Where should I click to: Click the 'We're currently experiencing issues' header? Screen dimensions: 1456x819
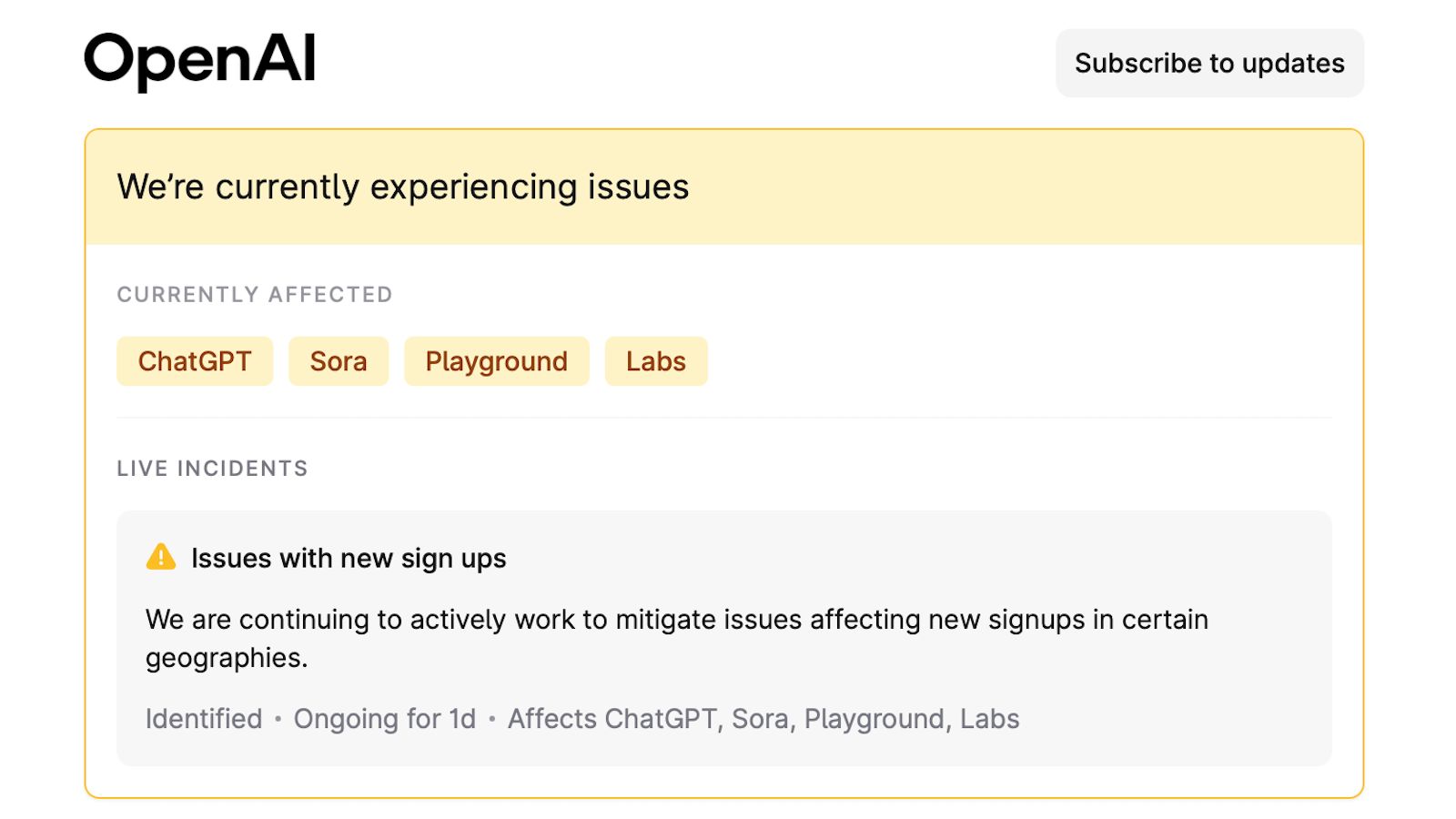[x=403, y=187]
